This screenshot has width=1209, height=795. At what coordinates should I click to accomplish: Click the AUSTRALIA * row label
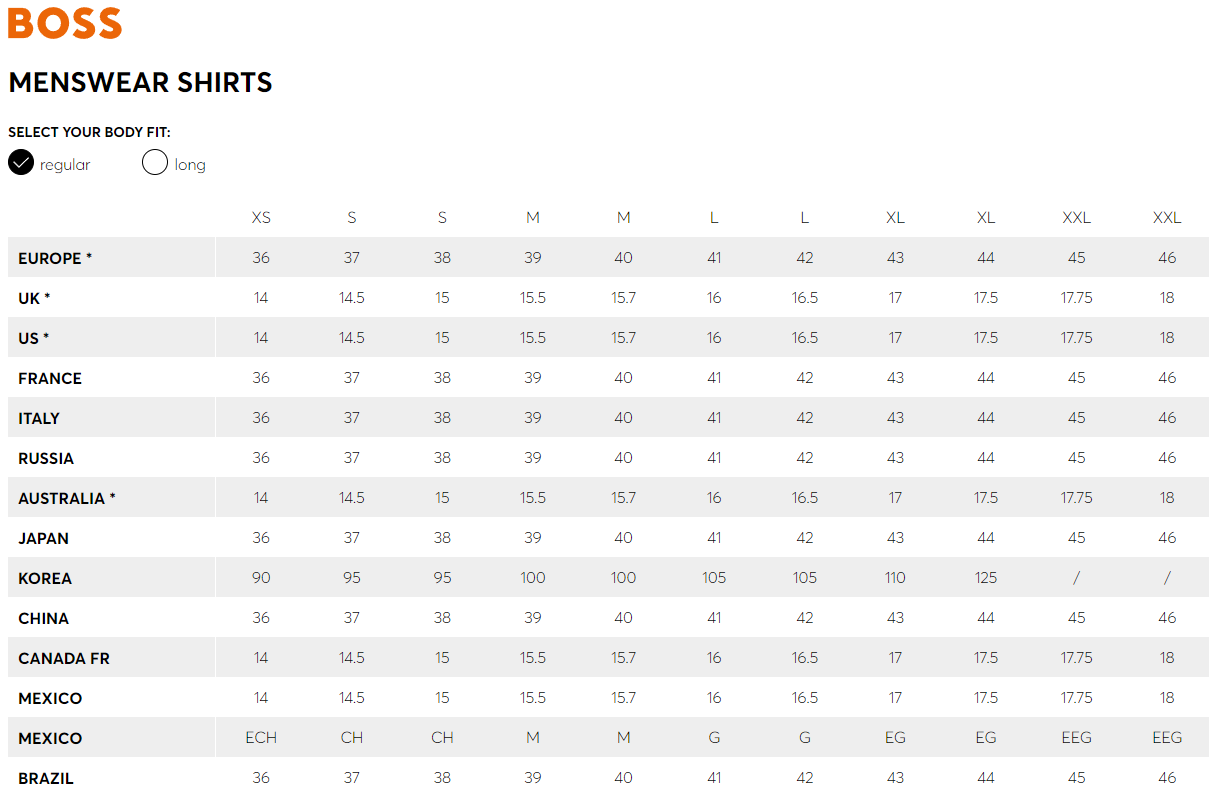[67, 498]
